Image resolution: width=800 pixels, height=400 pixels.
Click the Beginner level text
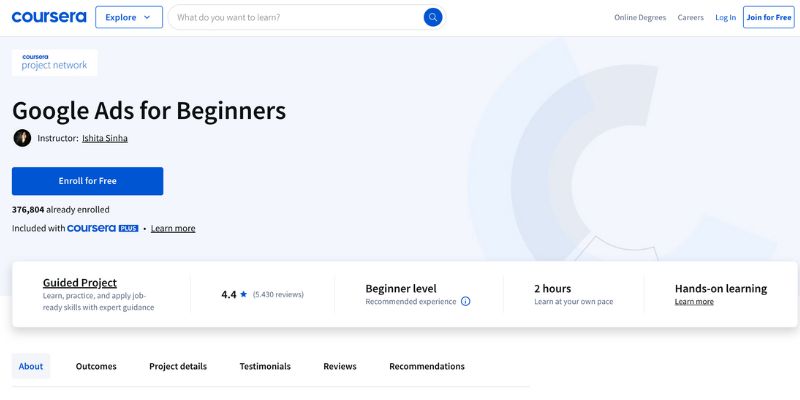click(401, 289)
